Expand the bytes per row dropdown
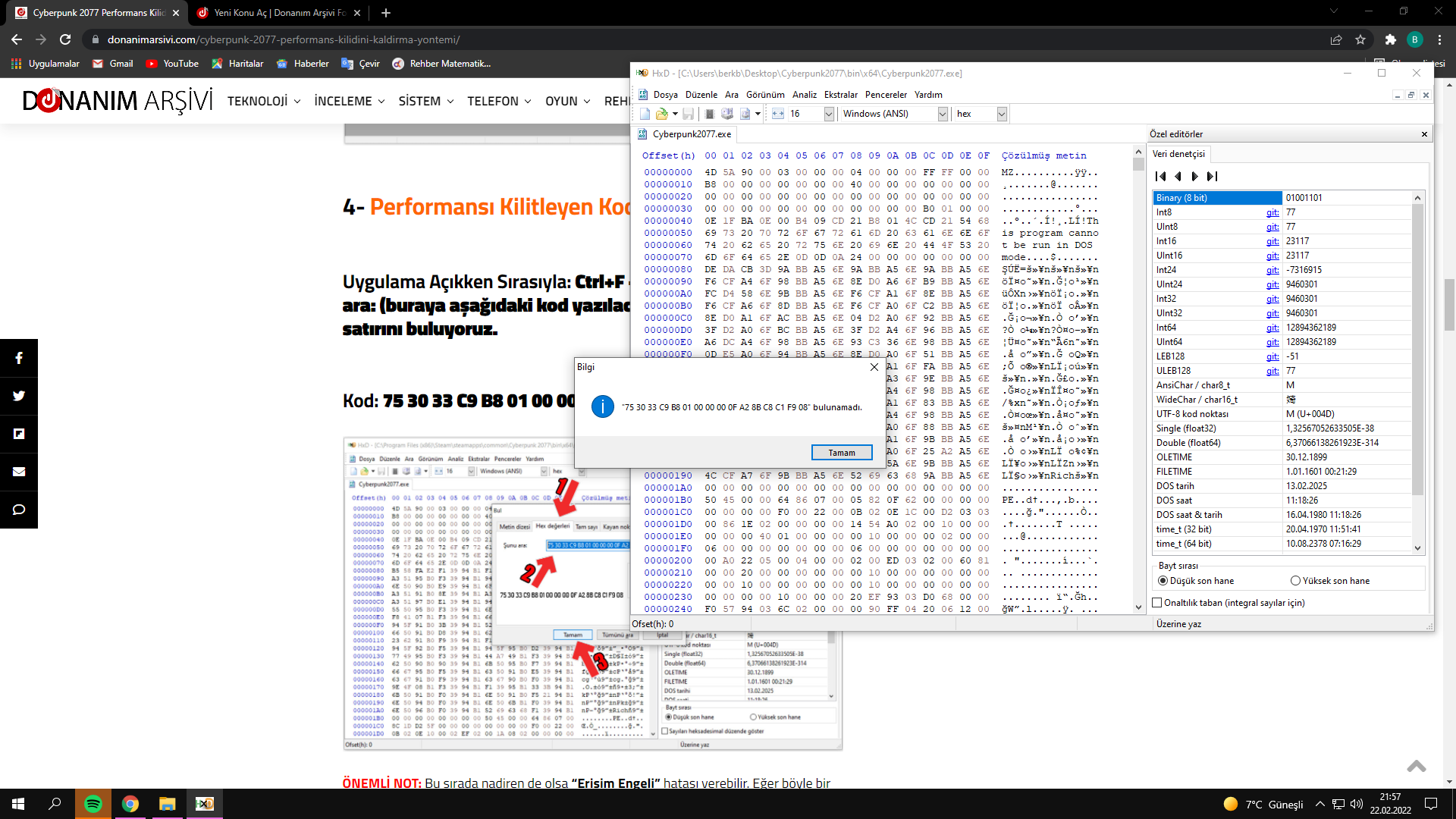 tap(829, 114)
